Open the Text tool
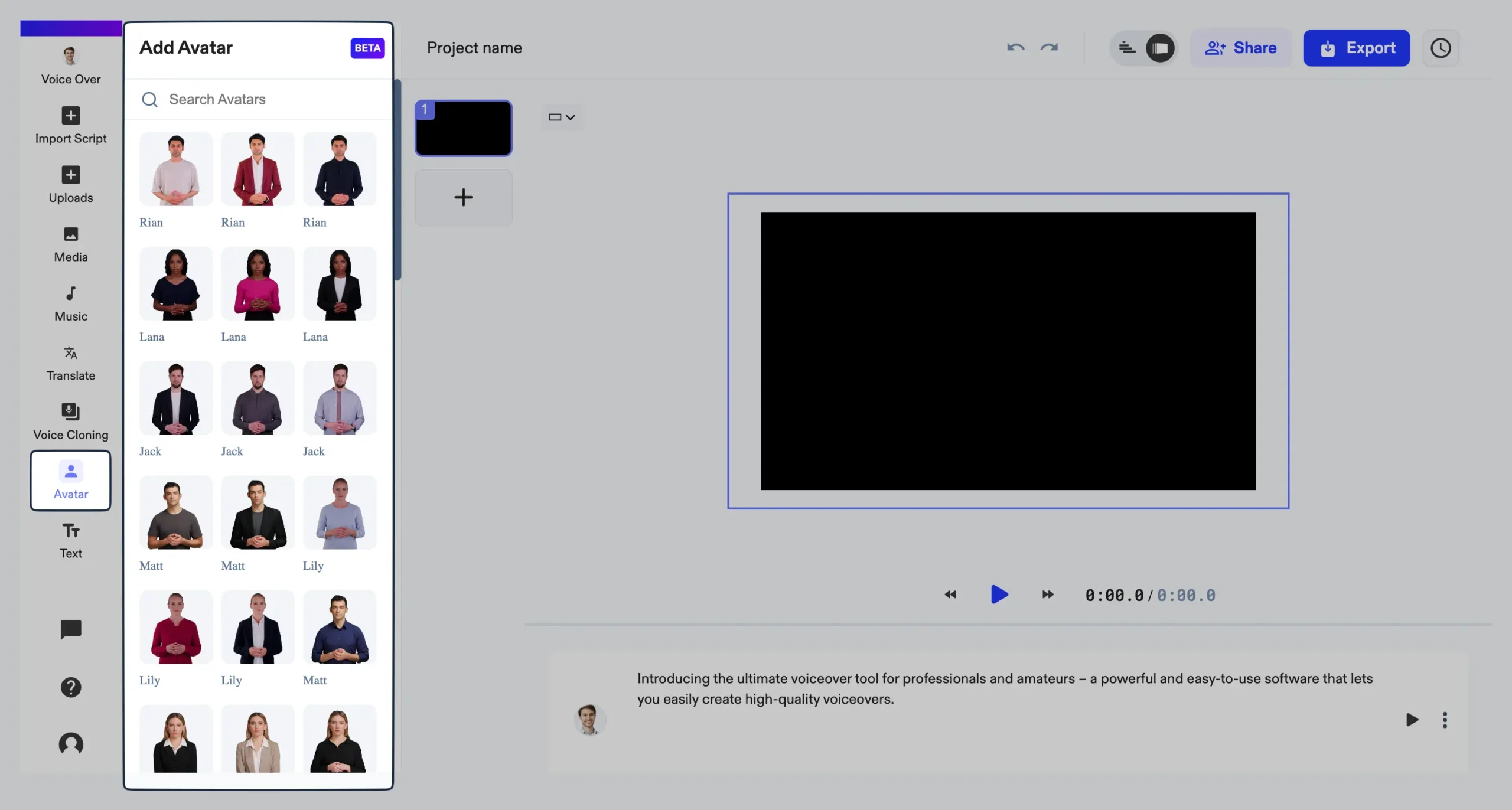The width and height of the screenshot is (1512, 810). coord(70,540)
